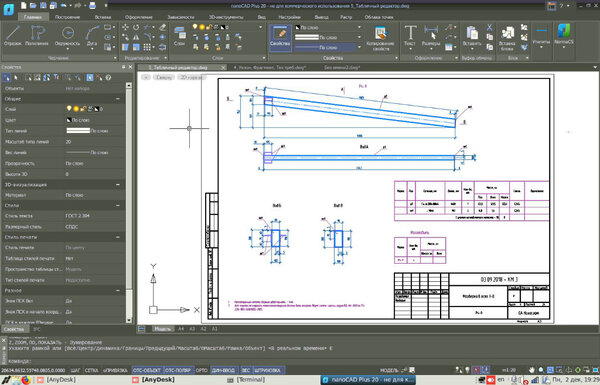The width and height of the screenshot is (600, 385).
Task: Select the Текст text tool
Action: [410, 36]
